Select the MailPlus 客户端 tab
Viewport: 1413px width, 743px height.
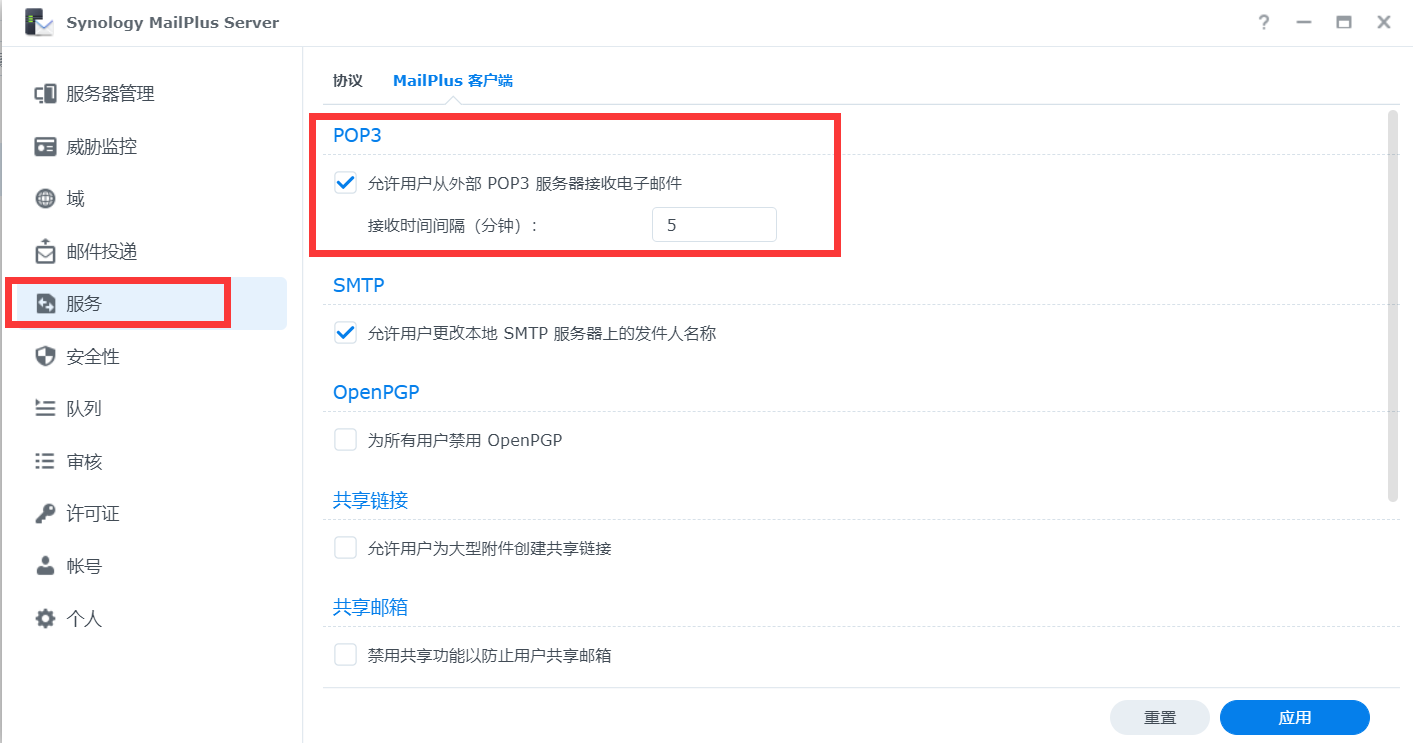(453, 81)
